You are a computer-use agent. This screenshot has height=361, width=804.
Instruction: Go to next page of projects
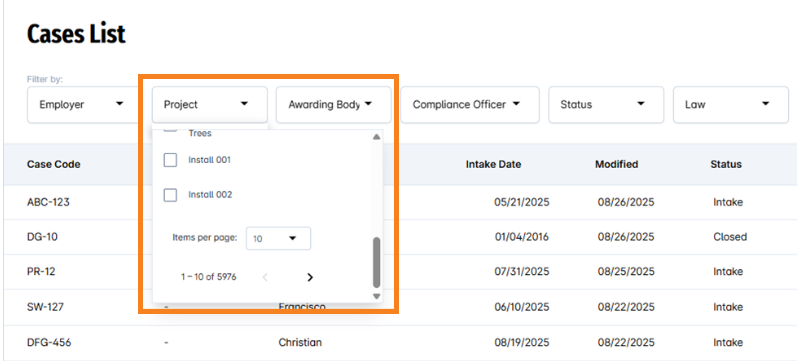coord(310,277)
